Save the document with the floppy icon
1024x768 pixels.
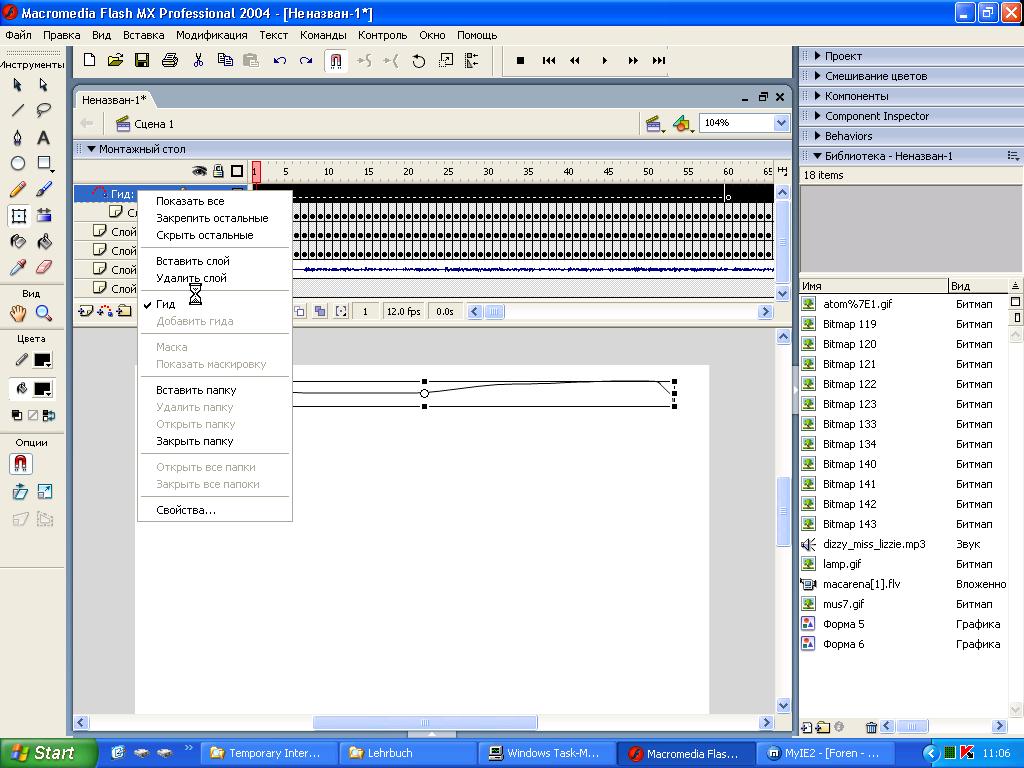coord(142,61)
